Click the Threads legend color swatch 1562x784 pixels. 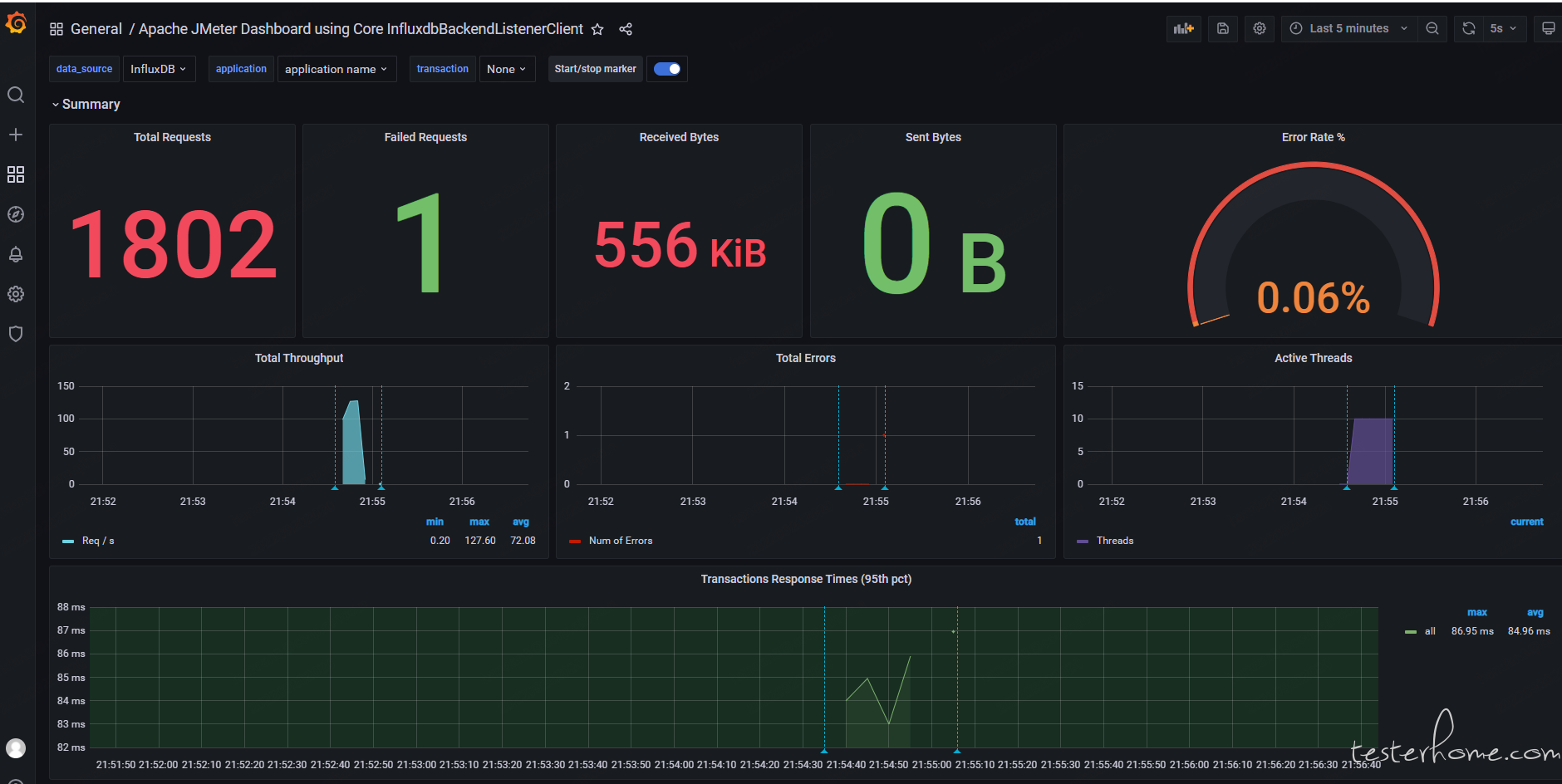pyautogui.click(x=1083, y=541)
